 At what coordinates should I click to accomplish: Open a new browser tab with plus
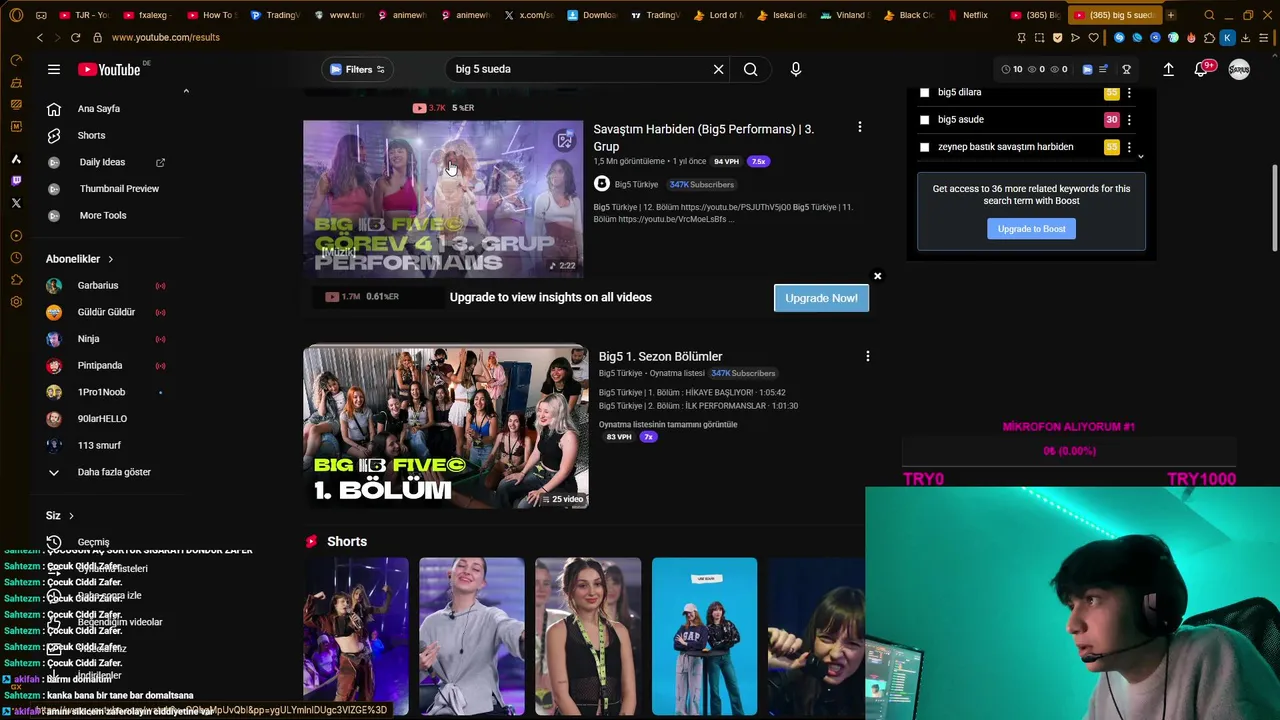pyautogui.click(x=1171, y=15)
